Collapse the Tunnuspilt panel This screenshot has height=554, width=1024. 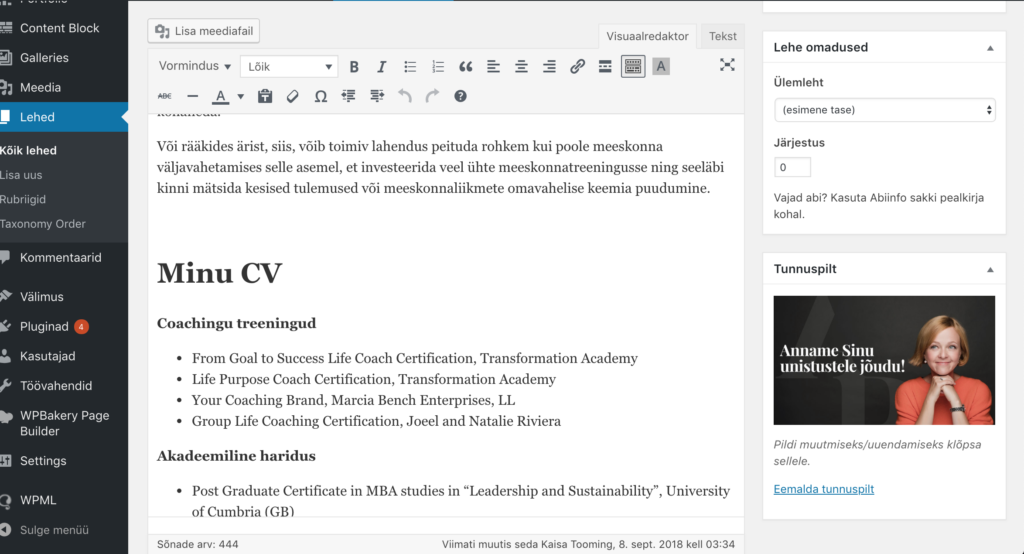(990, 269)
